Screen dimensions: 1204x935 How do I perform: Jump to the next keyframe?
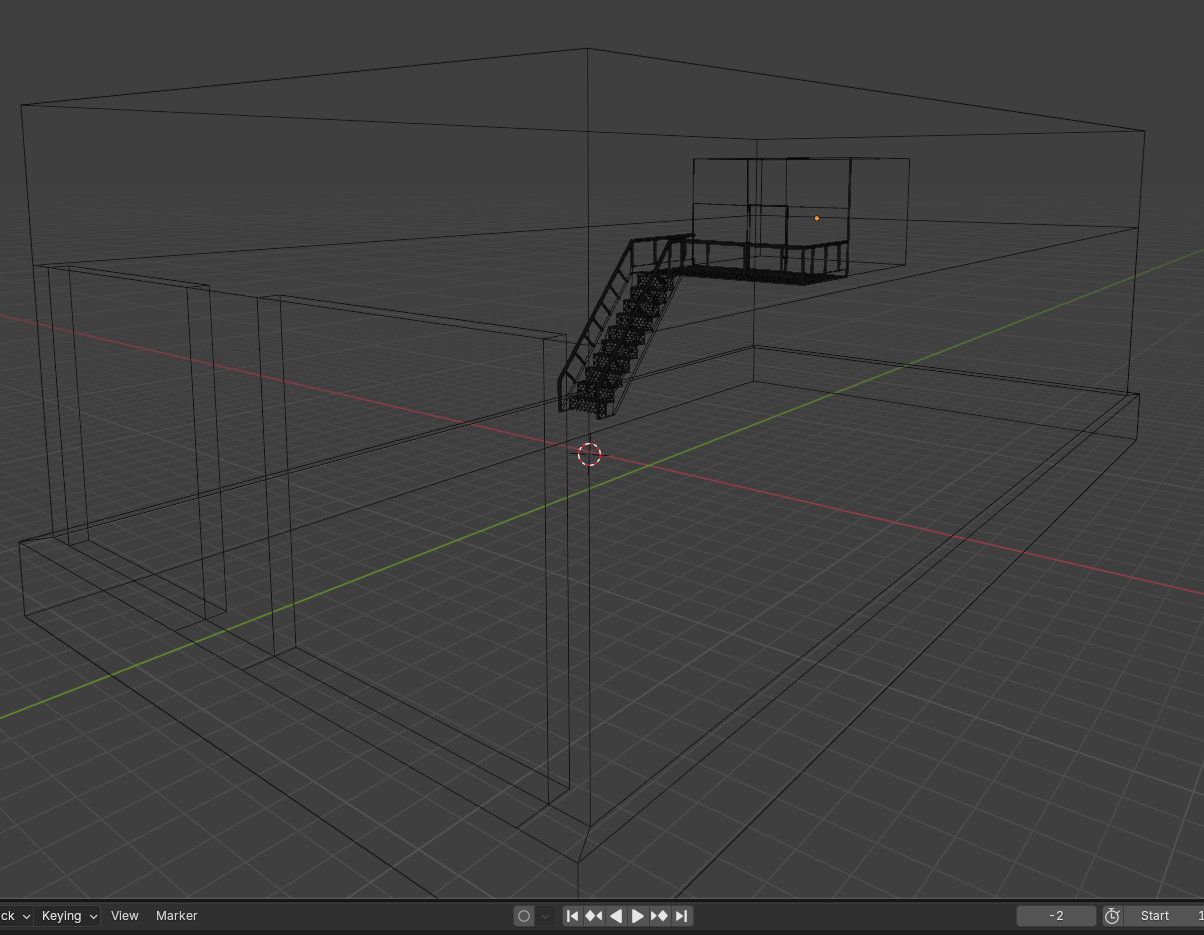click(660, 916)
